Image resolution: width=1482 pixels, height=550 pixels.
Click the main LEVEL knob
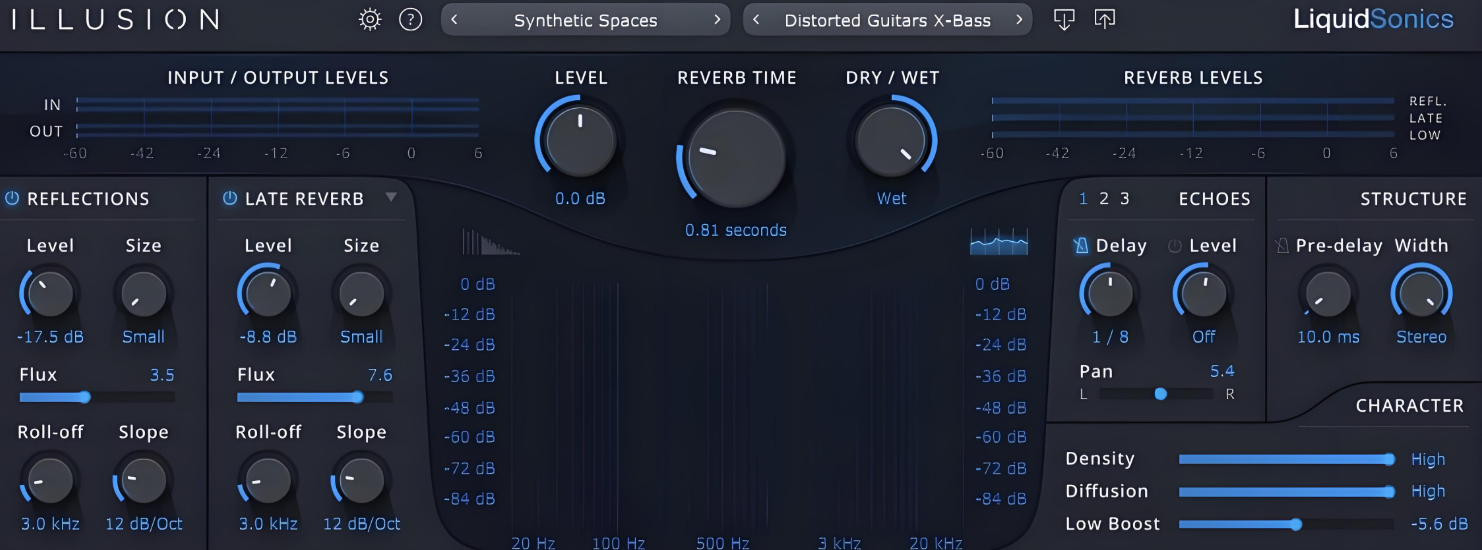point(581,140)
